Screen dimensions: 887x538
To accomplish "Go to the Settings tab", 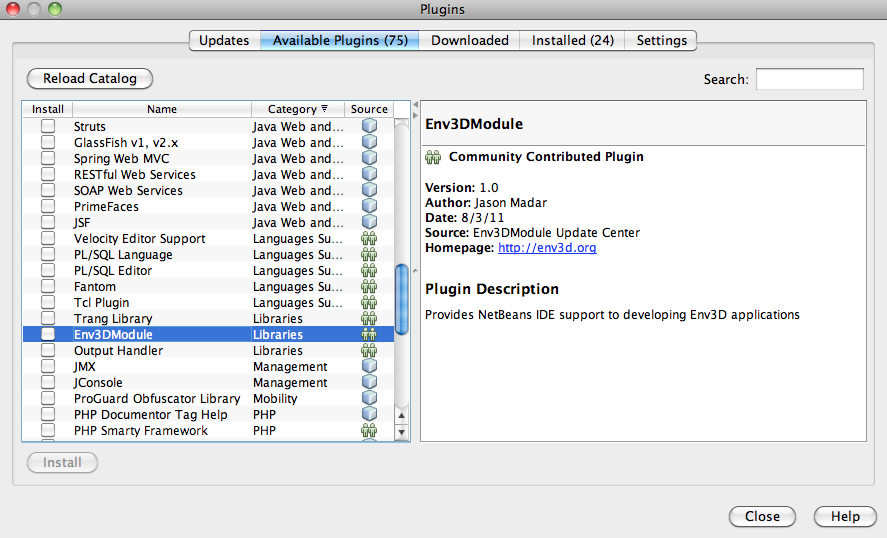I will (x=661, y=40).
